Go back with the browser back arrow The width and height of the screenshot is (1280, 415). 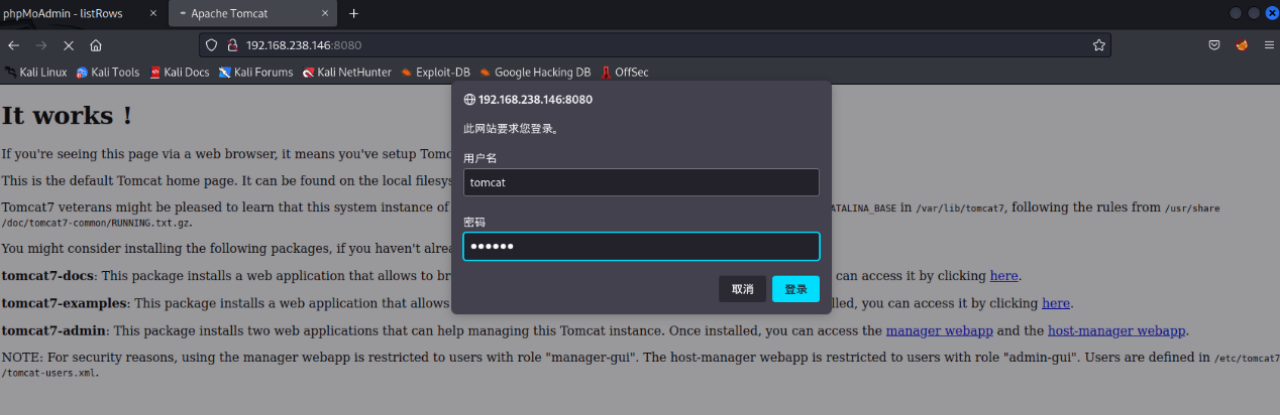pos(14,45)
